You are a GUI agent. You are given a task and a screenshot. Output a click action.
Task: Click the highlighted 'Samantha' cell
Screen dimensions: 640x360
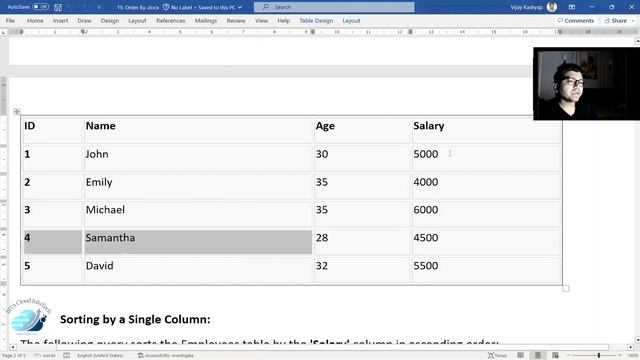coord(198,242)
